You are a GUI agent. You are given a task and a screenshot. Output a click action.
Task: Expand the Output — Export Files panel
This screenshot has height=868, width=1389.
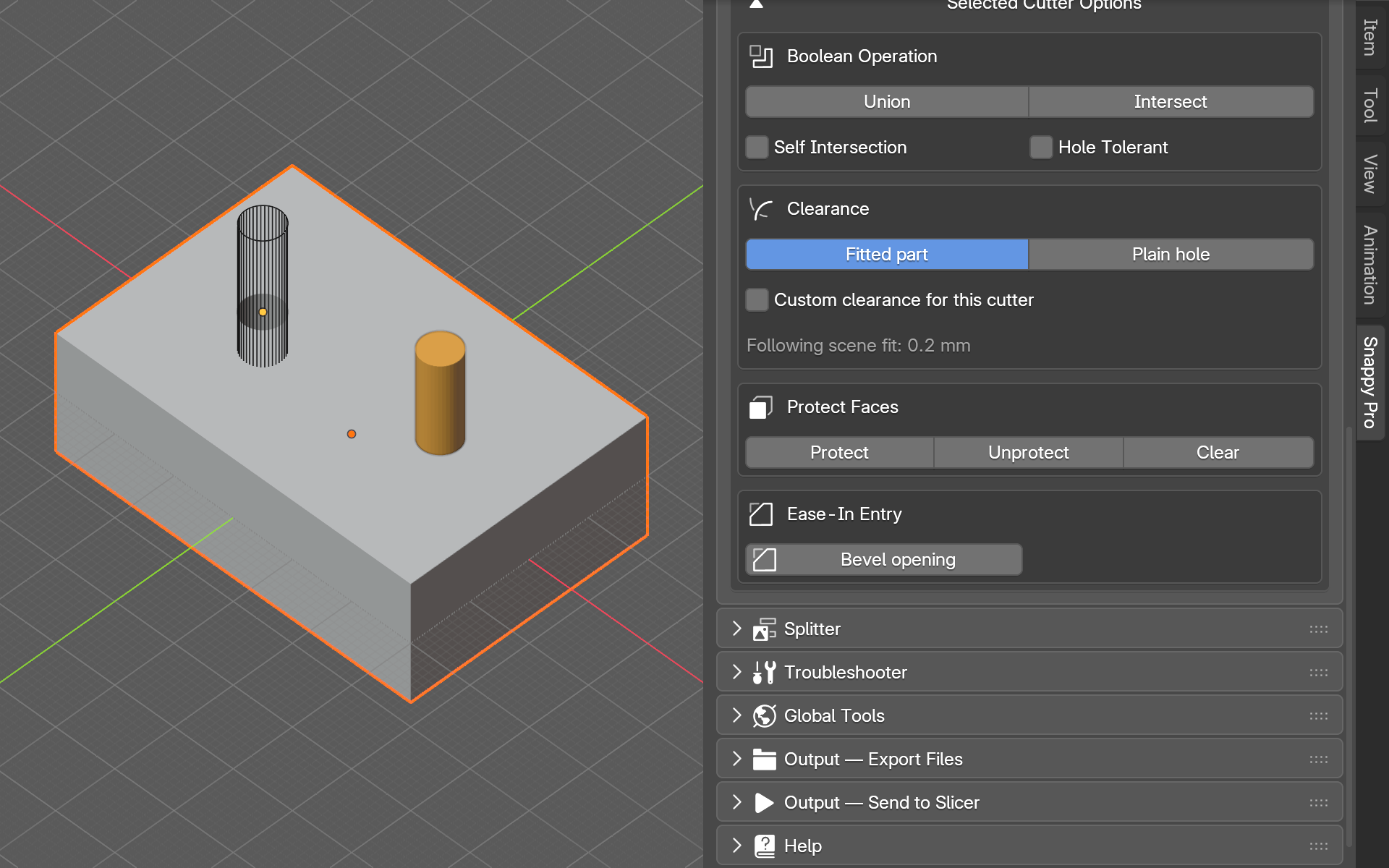tap(736, 759)
